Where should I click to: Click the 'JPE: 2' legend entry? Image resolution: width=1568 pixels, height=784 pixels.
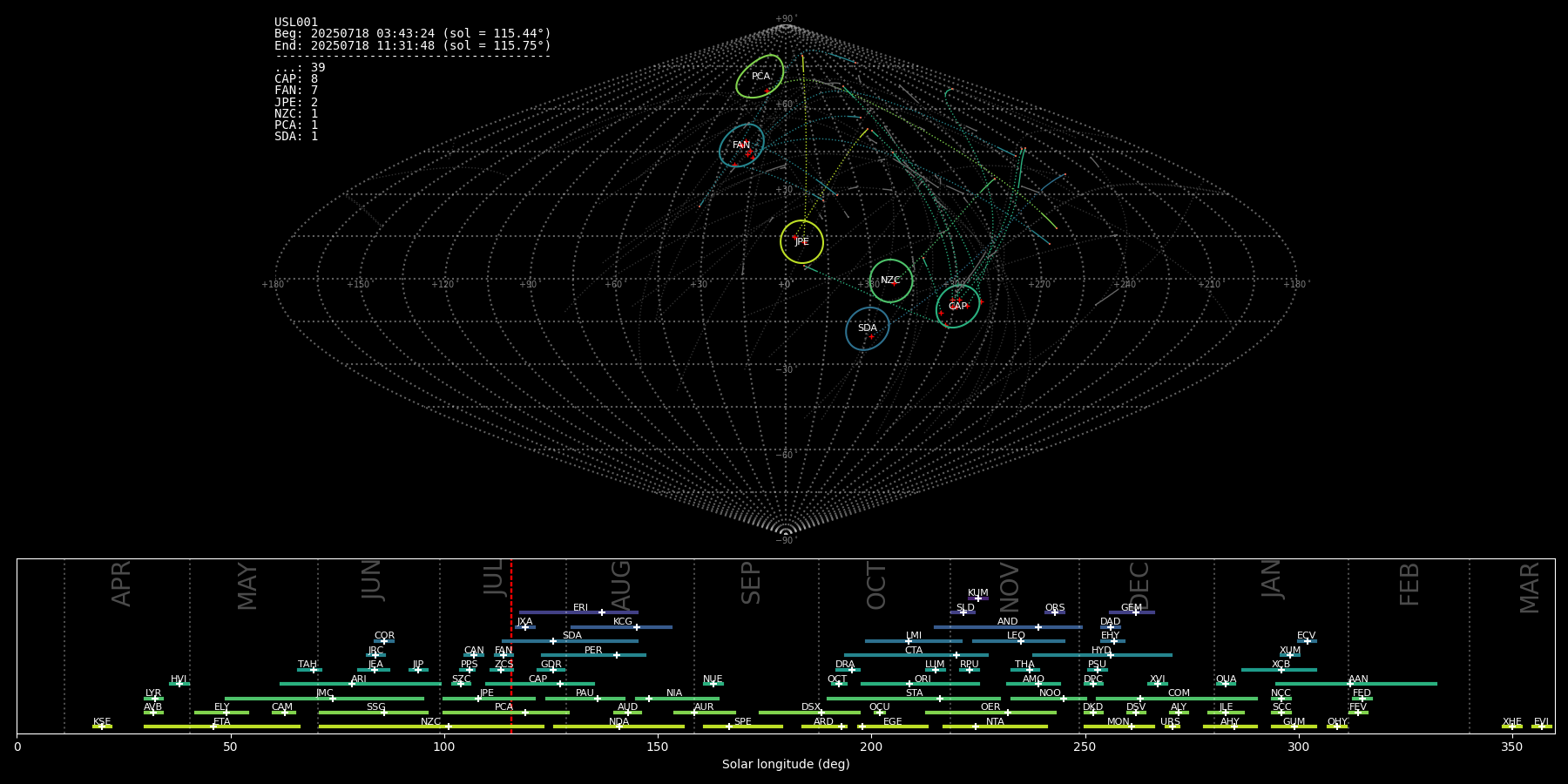click(x=296, y=102)
